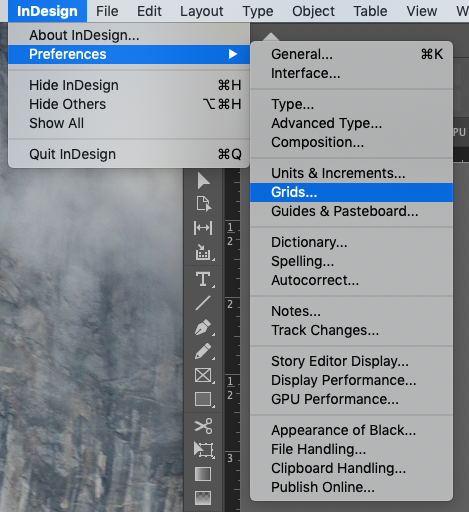Select the Content Collector tool
469x512 pixels.
point(204,252)
